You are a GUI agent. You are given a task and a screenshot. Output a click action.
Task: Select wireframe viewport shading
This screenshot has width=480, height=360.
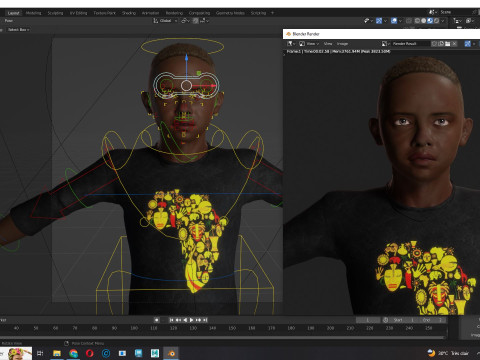(x=417, y=21)
